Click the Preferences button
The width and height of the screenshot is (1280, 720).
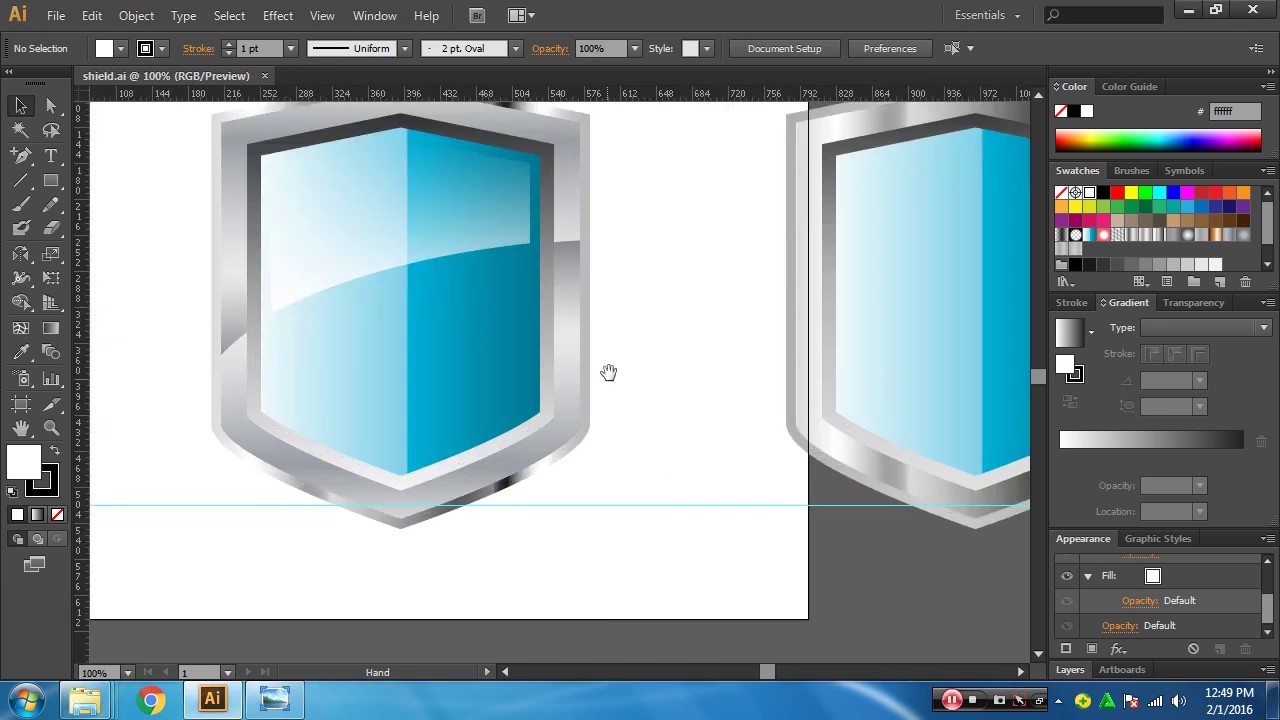coord(889,48)
